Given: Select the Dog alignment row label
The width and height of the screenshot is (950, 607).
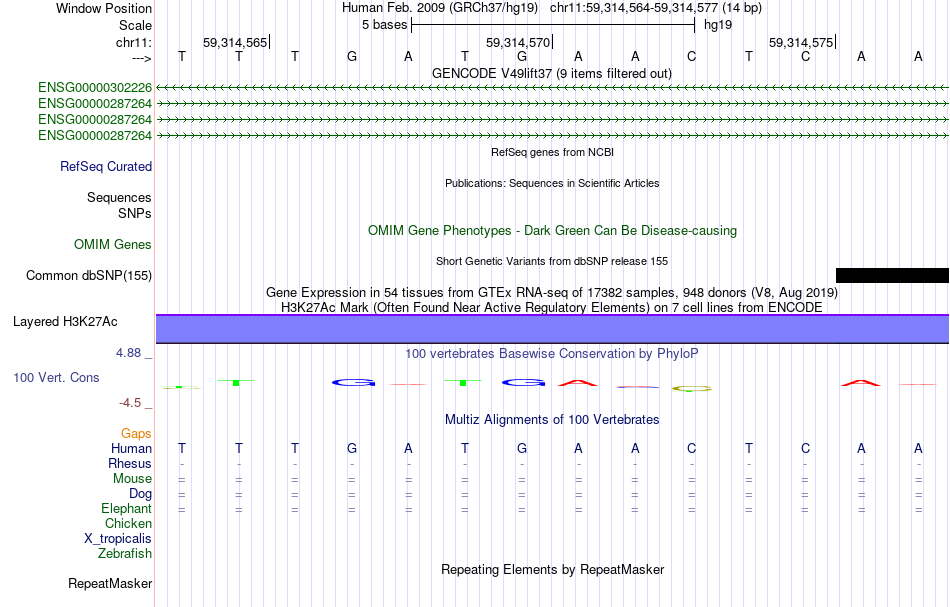Looking at the screenshot, I should (x=140, y=494).
